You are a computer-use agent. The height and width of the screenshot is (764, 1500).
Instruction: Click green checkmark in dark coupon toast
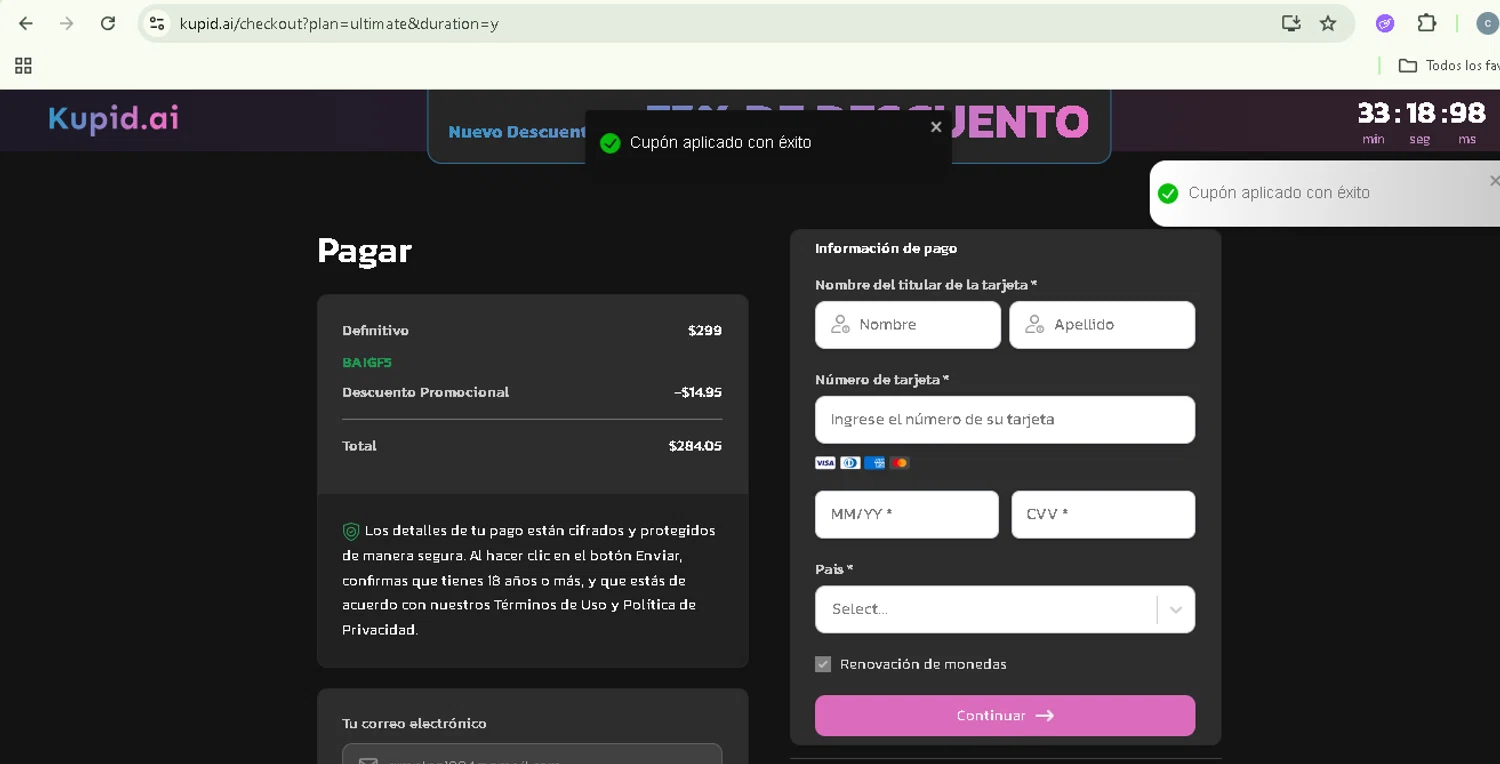tap(610, 143)
